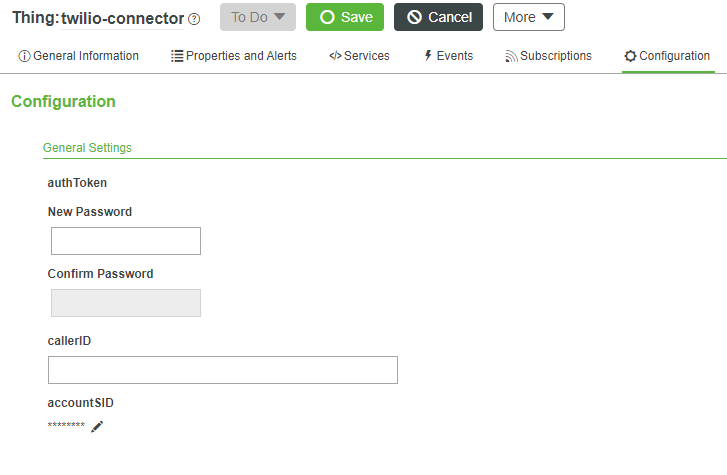Image resolution: width=727 pixels, height=475 pixels.
Task: Cancel editing with the Cancel button
Action: (438, 17)
